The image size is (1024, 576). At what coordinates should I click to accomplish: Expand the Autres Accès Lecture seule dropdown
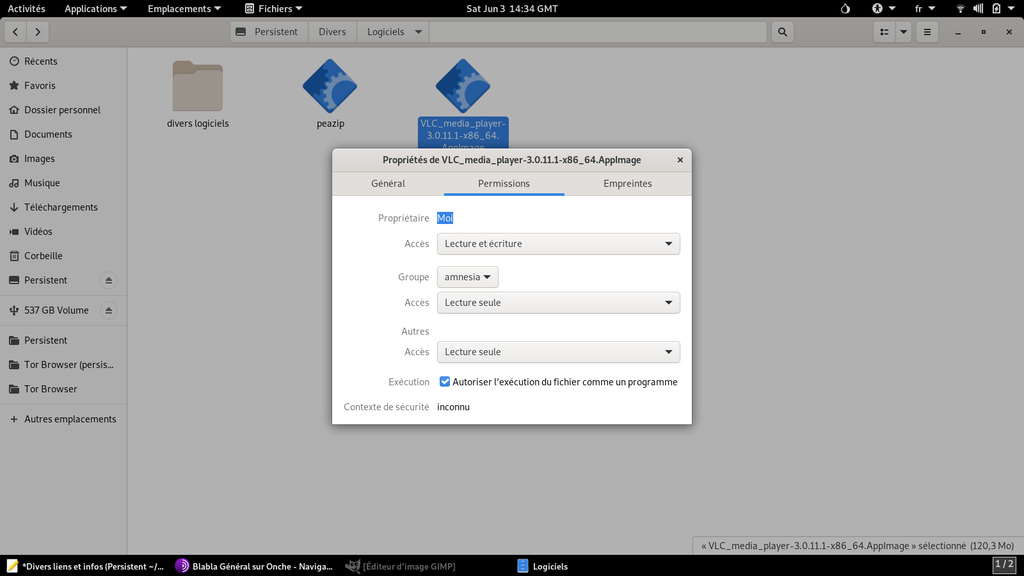coord(558,352)
